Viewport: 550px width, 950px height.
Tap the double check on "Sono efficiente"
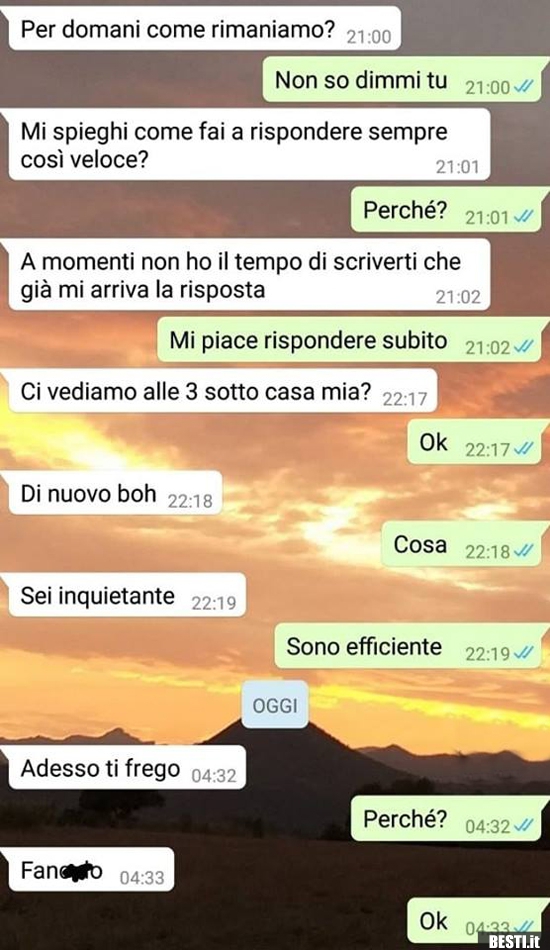(x=523, y=653)
